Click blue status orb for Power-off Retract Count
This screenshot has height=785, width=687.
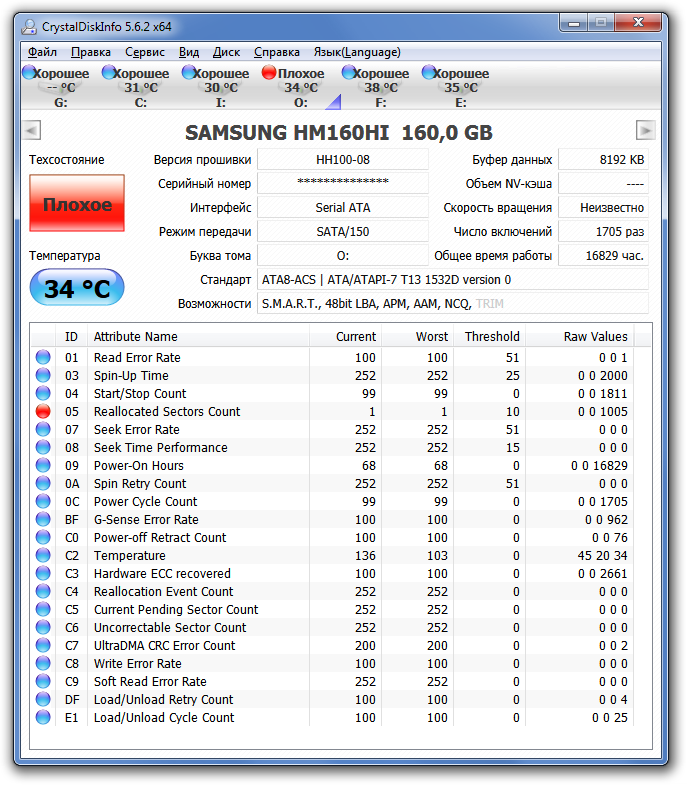[43, 537]
